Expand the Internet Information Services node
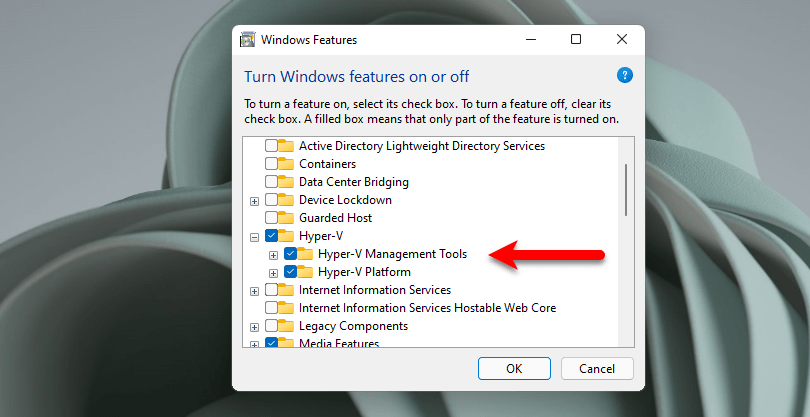This screenshot has height=417, width=810. [x=254, y=292]
